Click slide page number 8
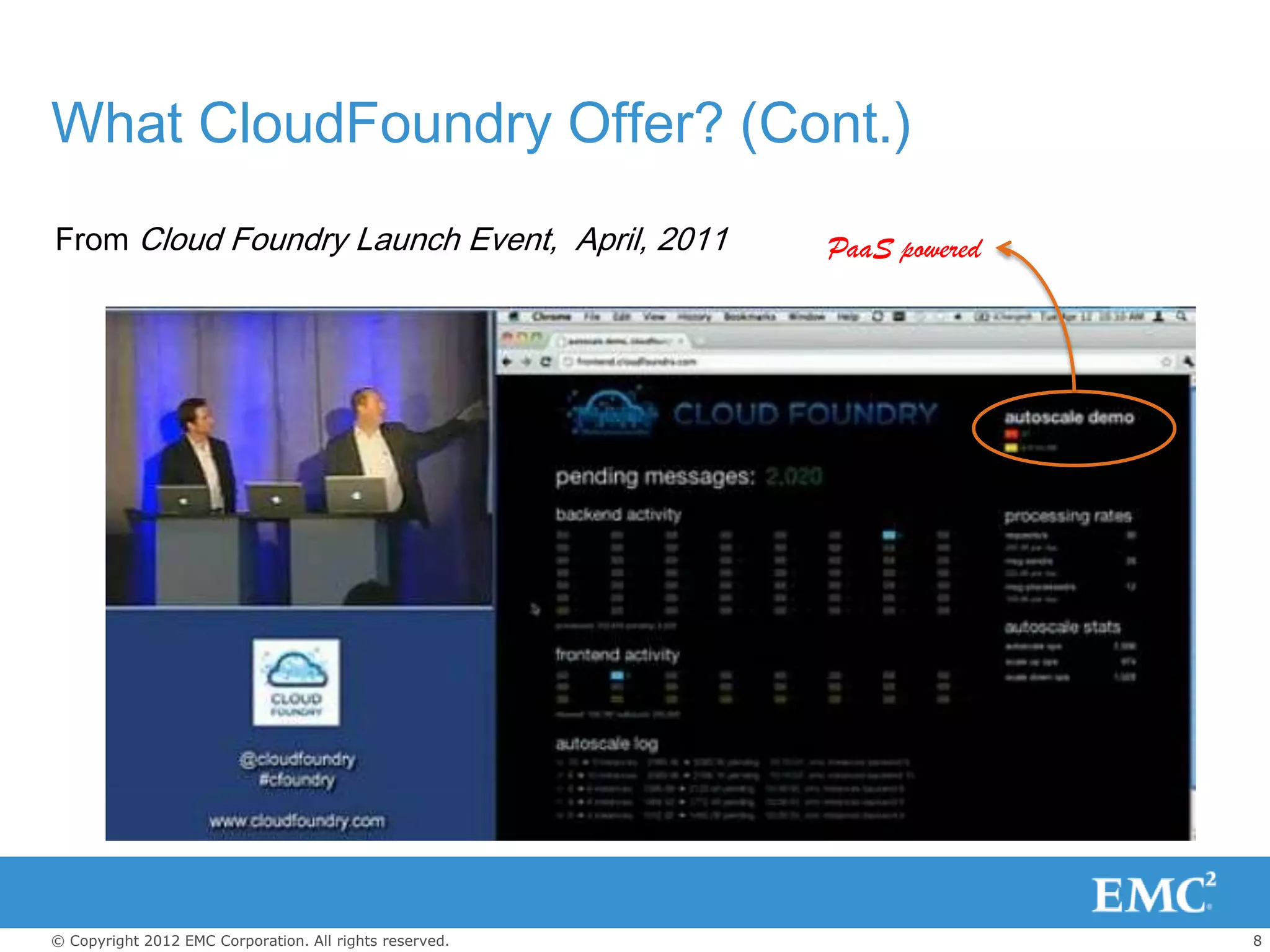The height and width of the screenshot is (952, 1270). pos(1257,941)
